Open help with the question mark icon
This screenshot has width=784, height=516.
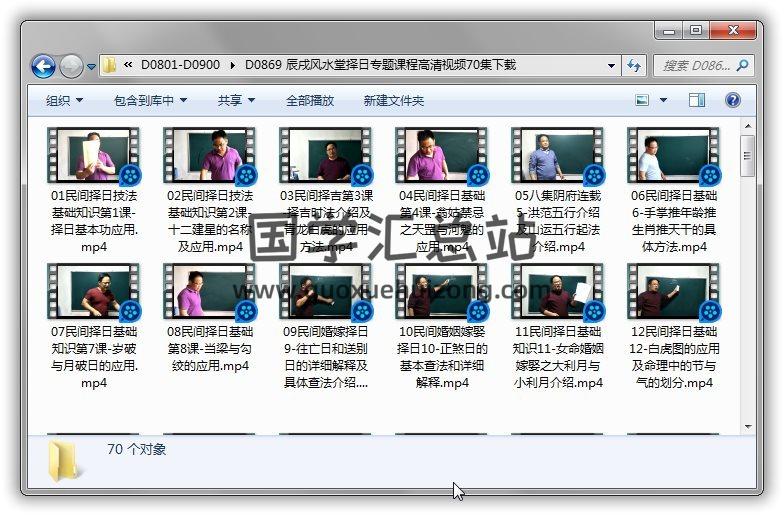[x=732, y=100]
